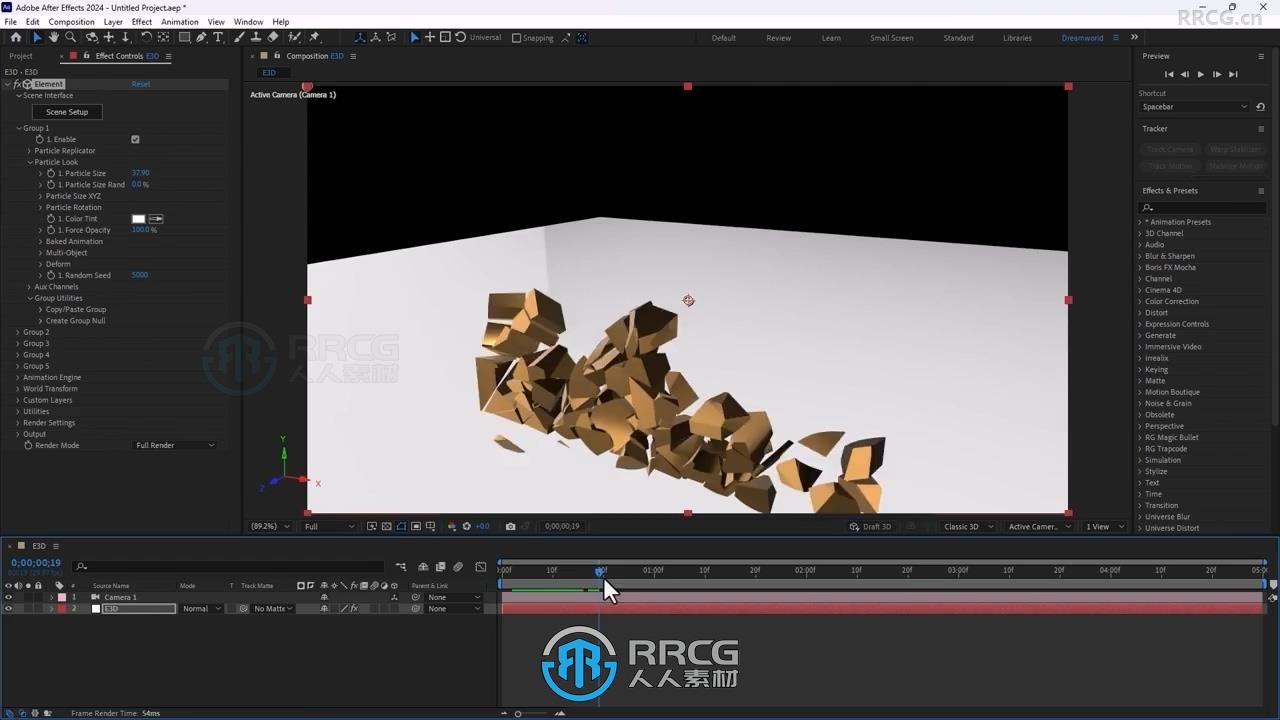Viewport: 1280px width, 720px height.
Task: Open the resolution Full dropdown
Action: pos(329,526)
